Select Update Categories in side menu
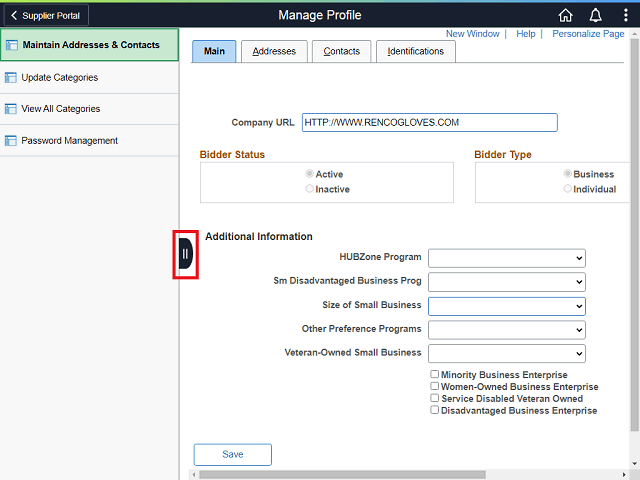This screenshot has width=640, height=480. click(x=89, y=78)
